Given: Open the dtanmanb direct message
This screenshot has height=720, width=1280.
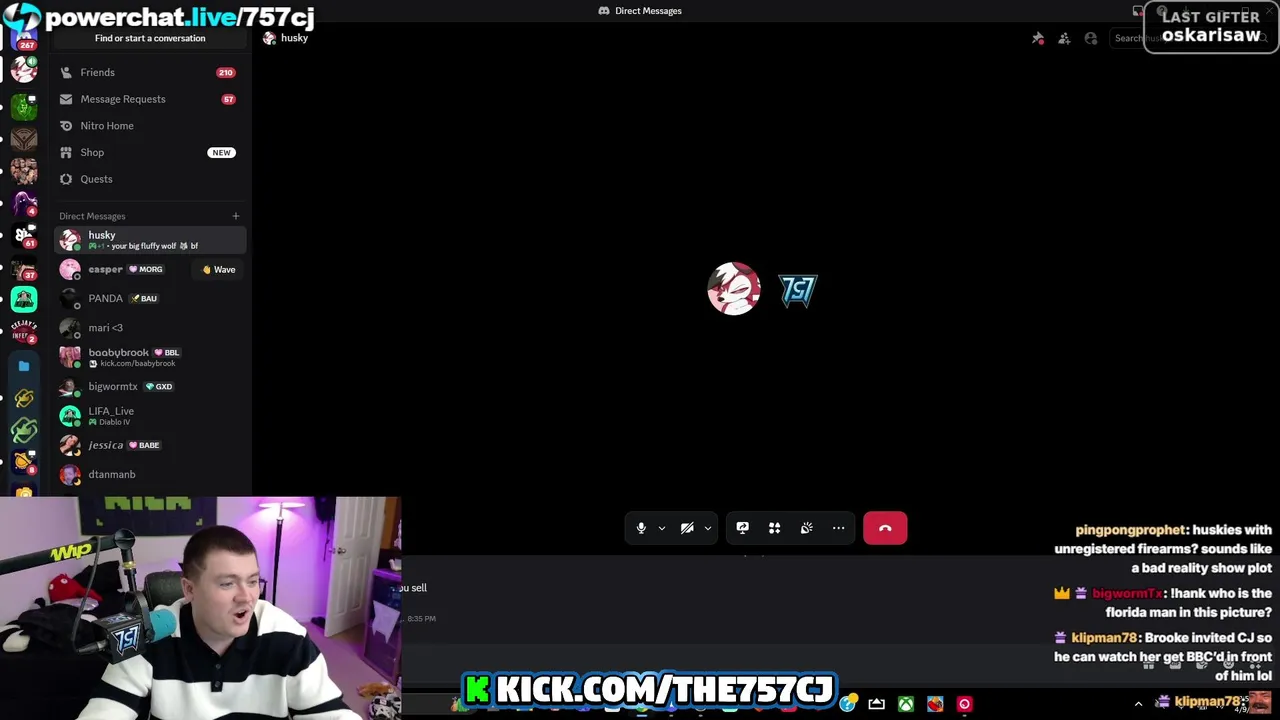Looking at the screenshot, I should [x=150, y=474].
